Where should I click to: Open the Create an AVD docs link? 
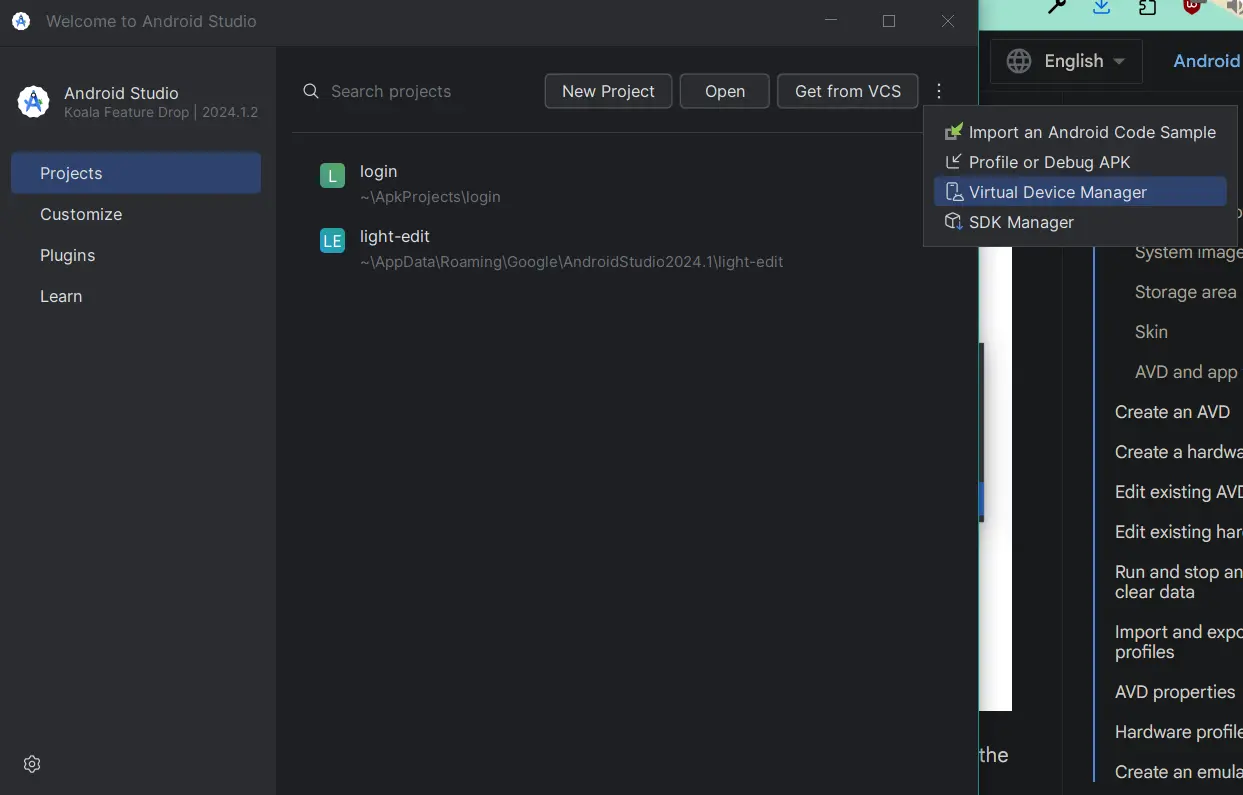[1172, 412]
